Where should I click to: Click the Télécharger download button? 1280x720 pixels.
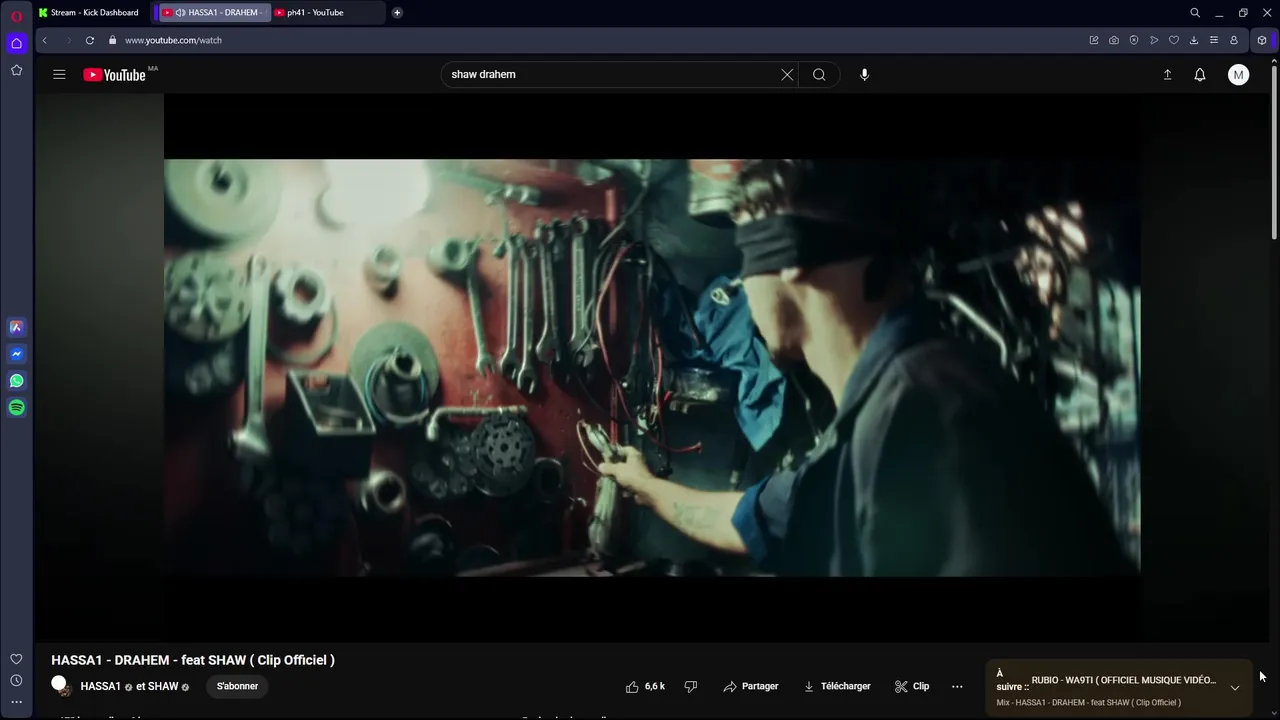[837, 686]
